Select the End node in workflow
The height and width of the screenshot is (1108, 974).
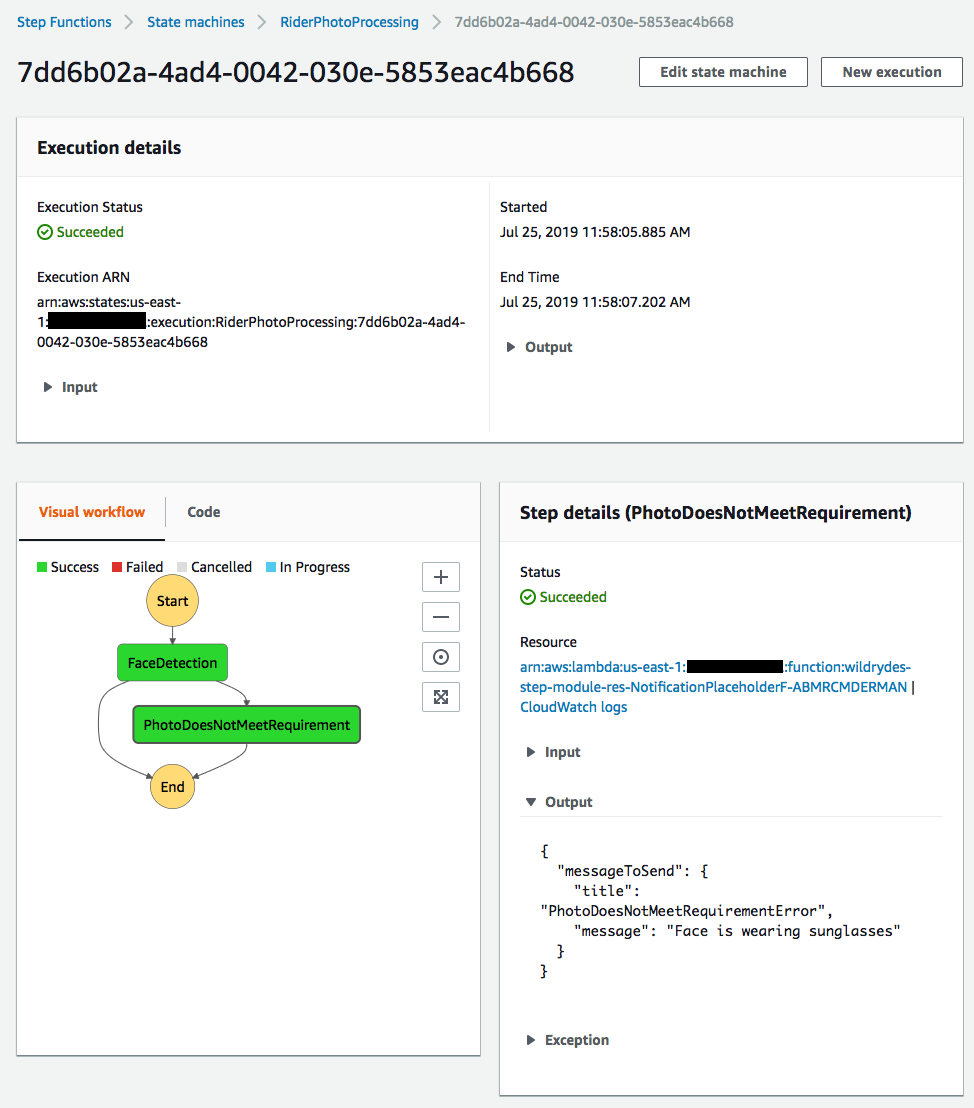click(172, 786)
